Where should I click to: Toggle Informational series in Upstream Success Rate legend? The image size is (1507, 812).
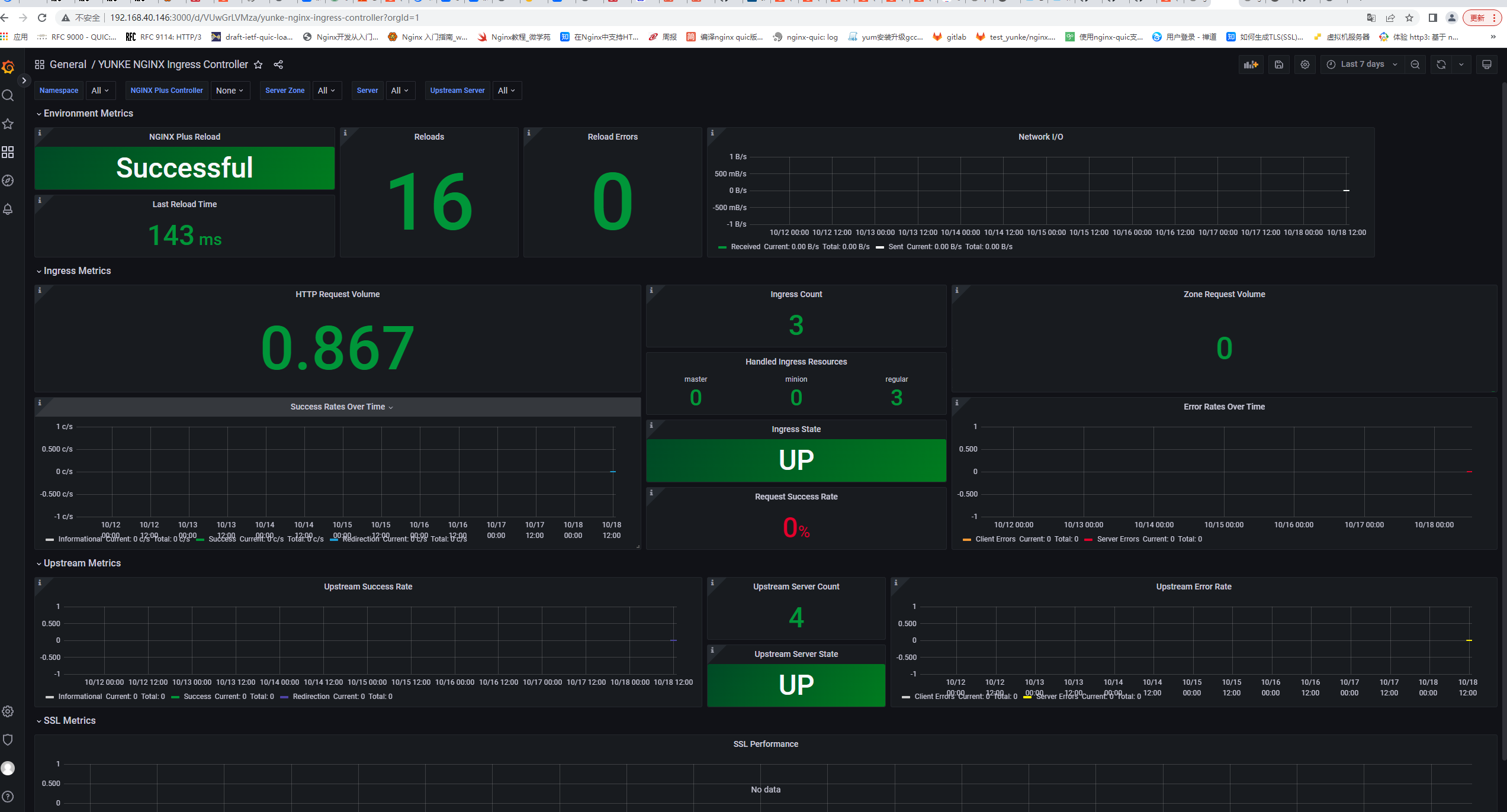(x=80, y=697)
